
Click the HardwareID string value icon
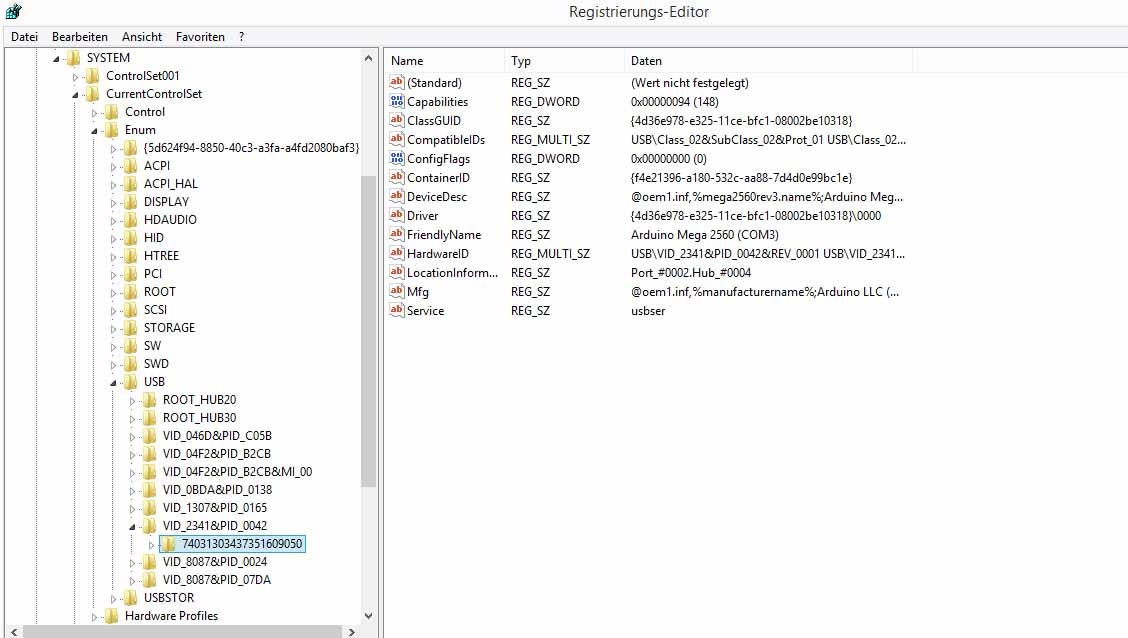(396, 254)
